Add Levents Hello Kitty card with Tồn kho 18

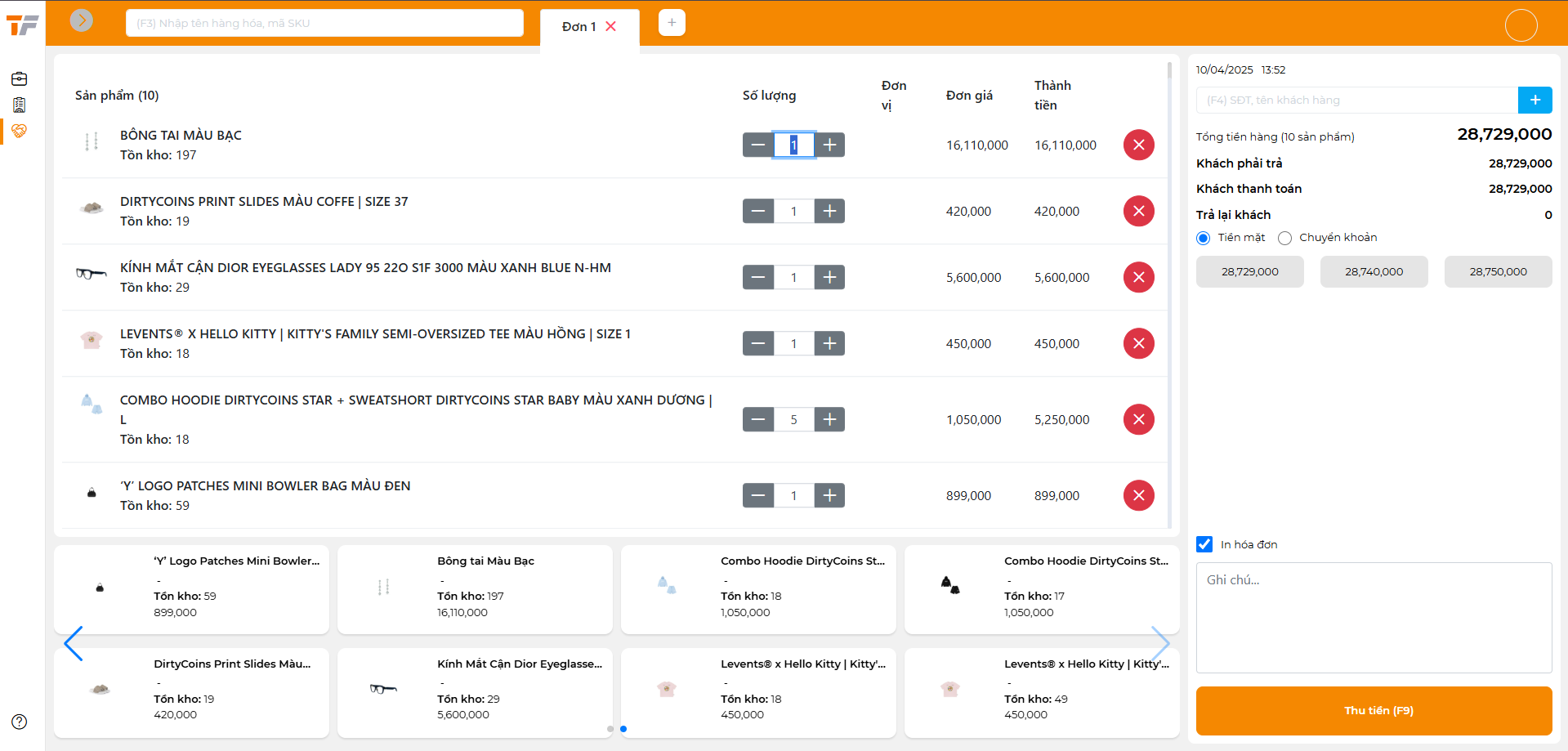click(758, 692)
